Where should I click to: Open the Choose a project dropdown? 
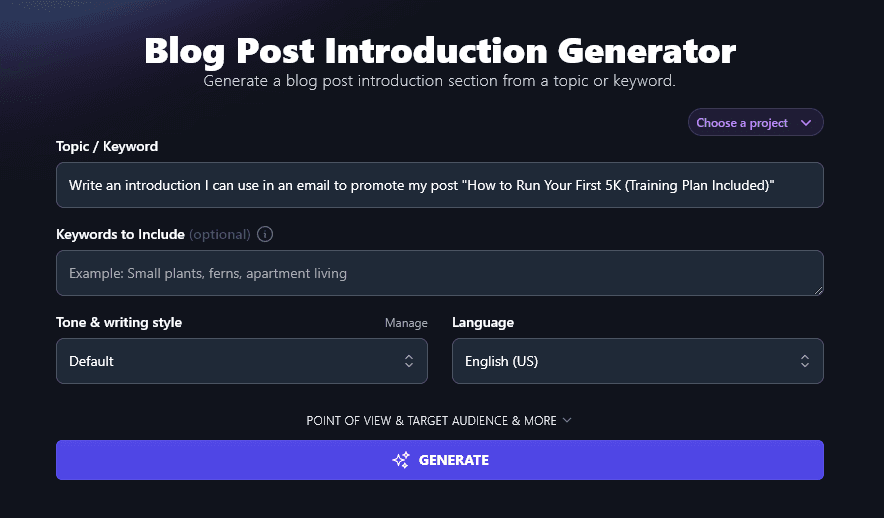755,123
